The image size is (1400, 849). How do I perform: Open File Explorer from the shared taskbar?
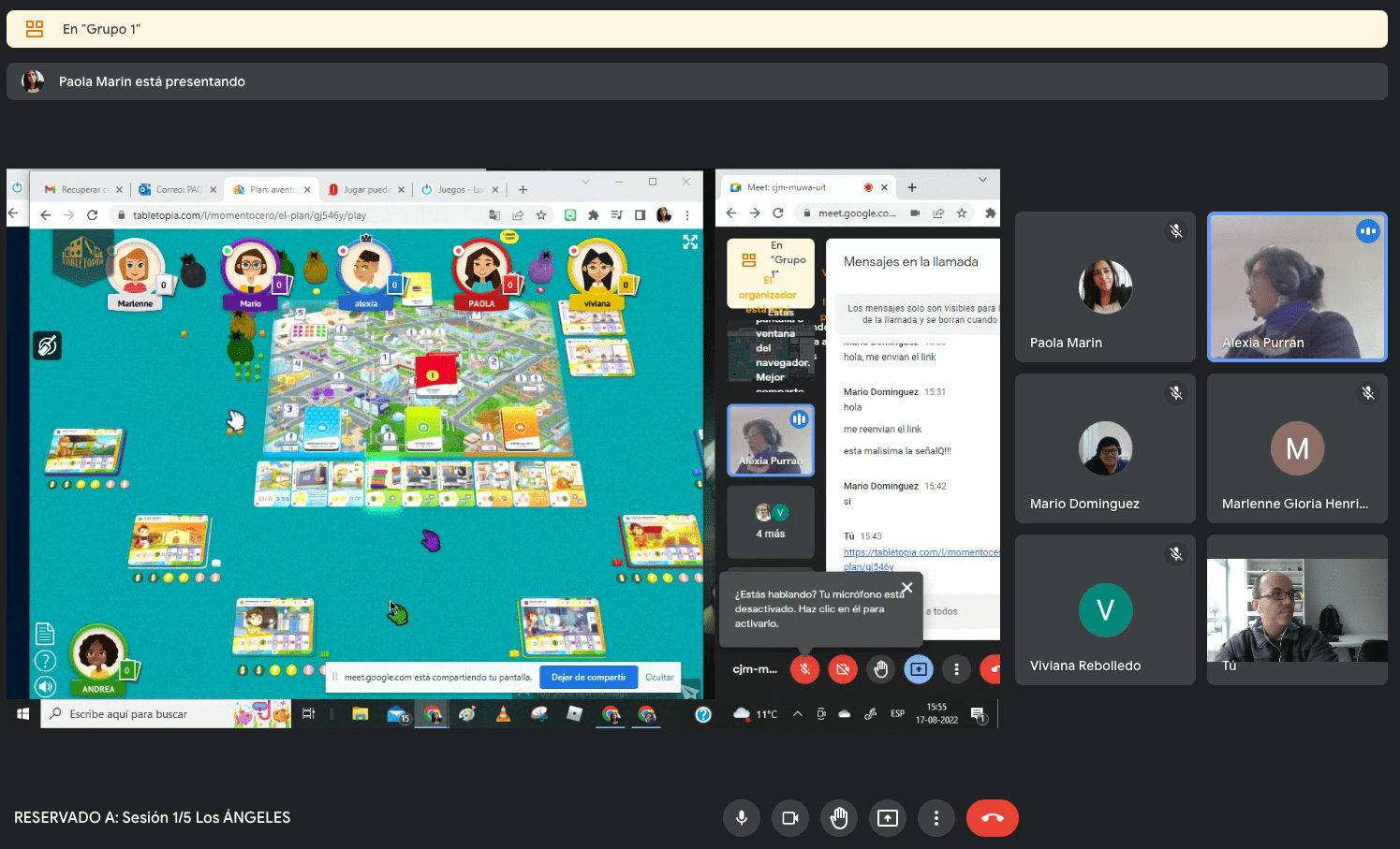[360, 714]
